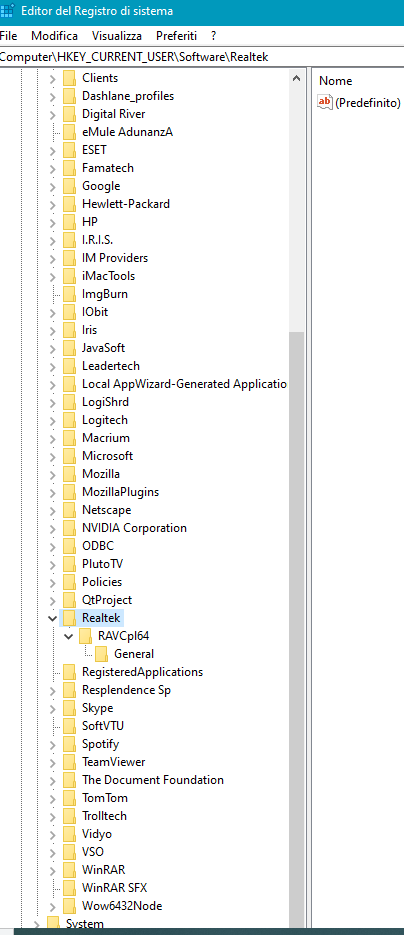Click the IM Providers folder icon
Viewport: 404px width, 935px height.
(70, 258)
